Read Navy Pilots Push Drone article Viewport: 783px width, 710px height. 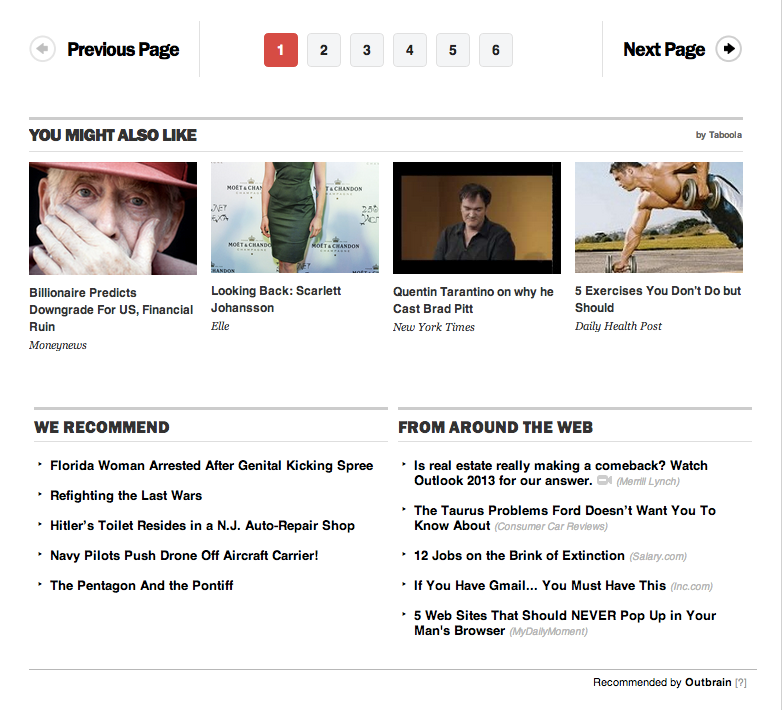pyautogui.click(x=184, y=556)
